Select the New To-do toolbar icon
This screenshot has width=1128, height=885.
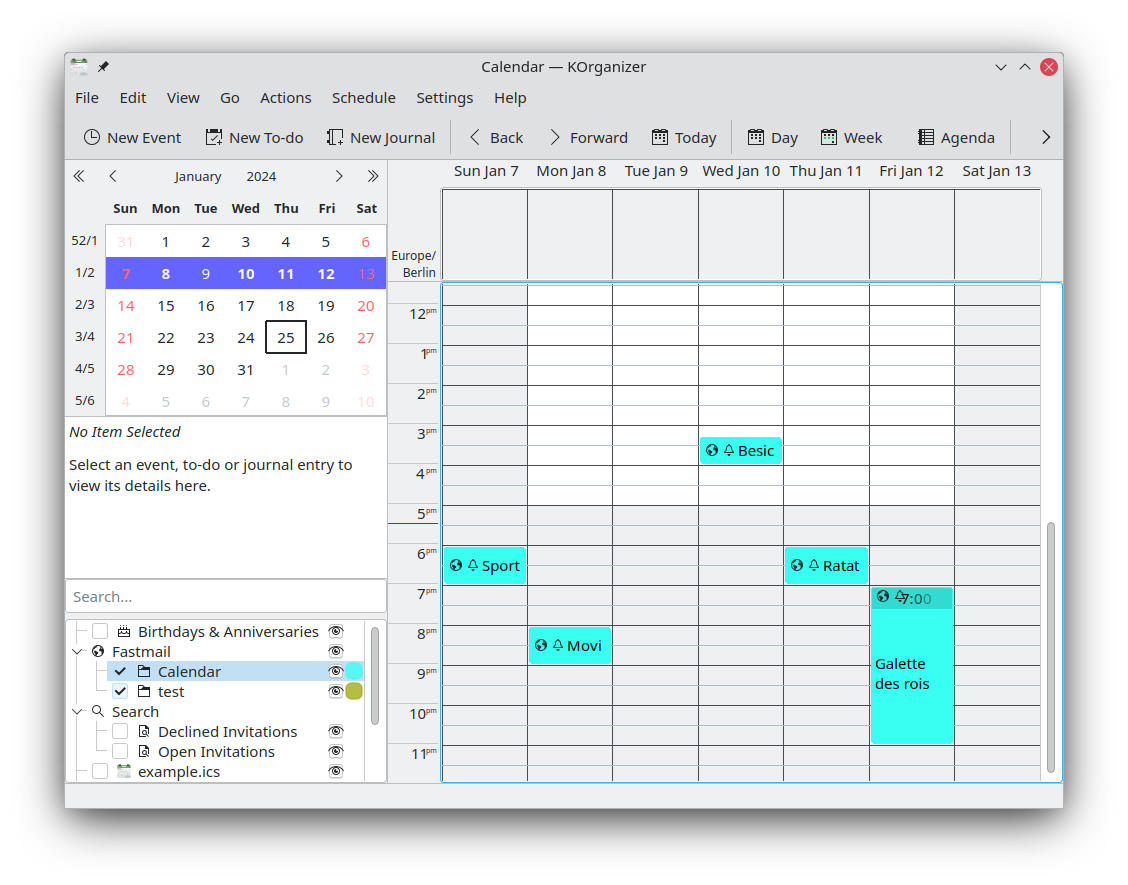pos(253,137)
